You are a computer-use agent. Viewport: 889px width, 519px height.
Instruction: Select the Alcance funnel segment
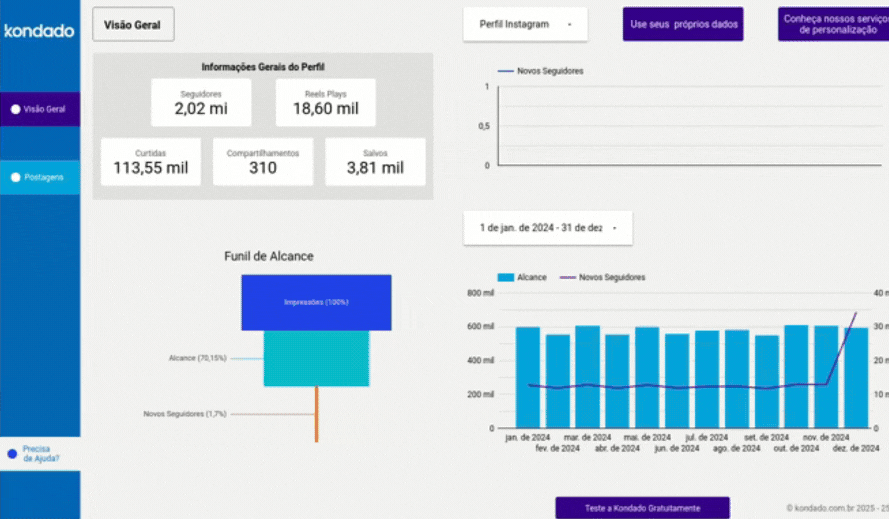316,358
